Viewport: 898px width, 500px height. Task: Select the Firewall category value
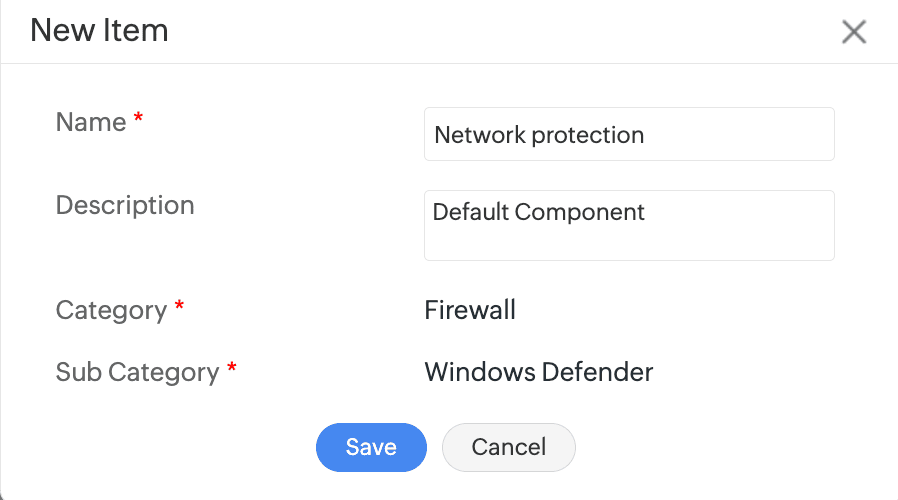470,310
